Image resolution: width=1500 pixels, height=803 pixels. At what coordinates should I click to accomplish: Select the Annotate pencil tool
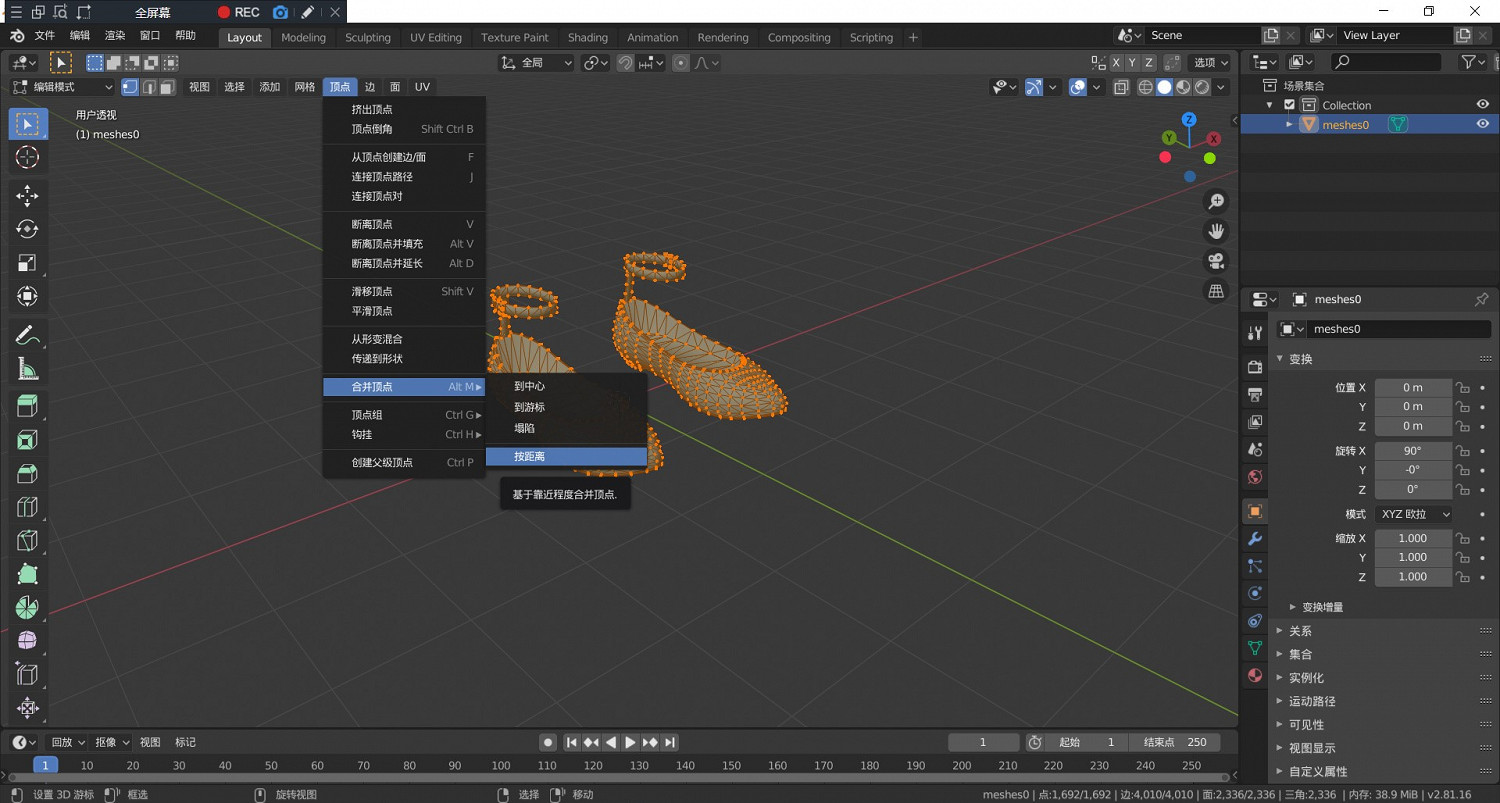27,335
